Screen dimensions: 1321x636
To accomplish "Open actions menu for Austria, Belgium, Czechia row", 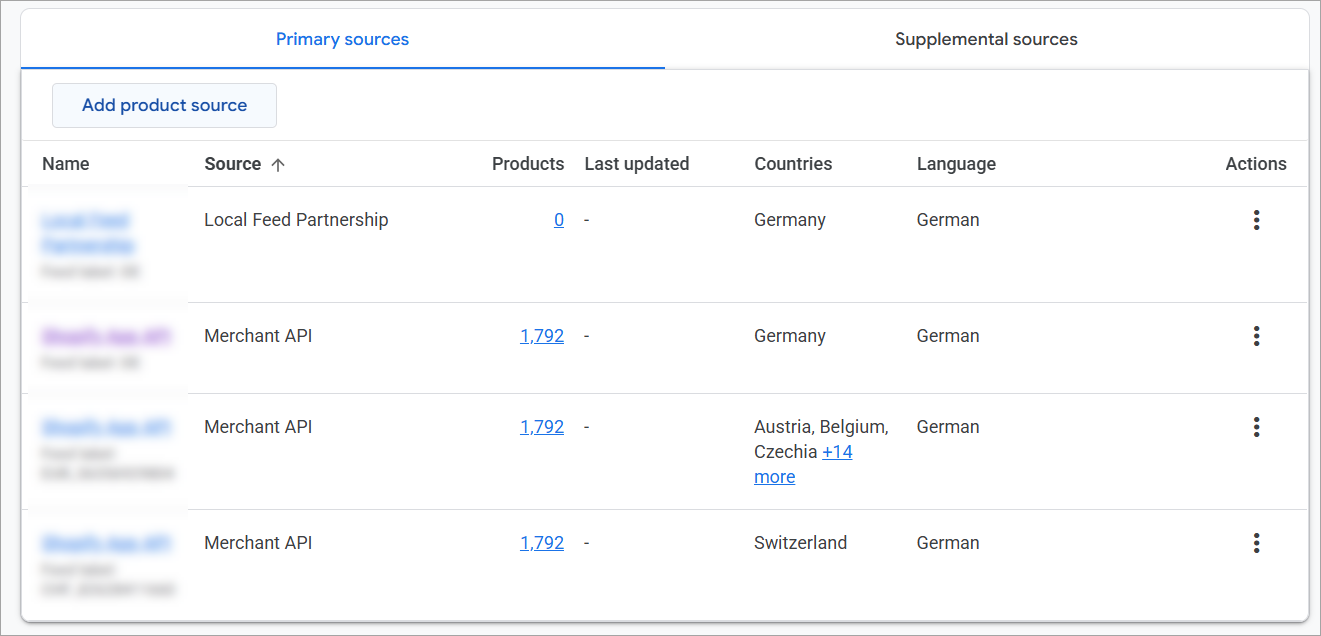I will [x=1256, y=427].
